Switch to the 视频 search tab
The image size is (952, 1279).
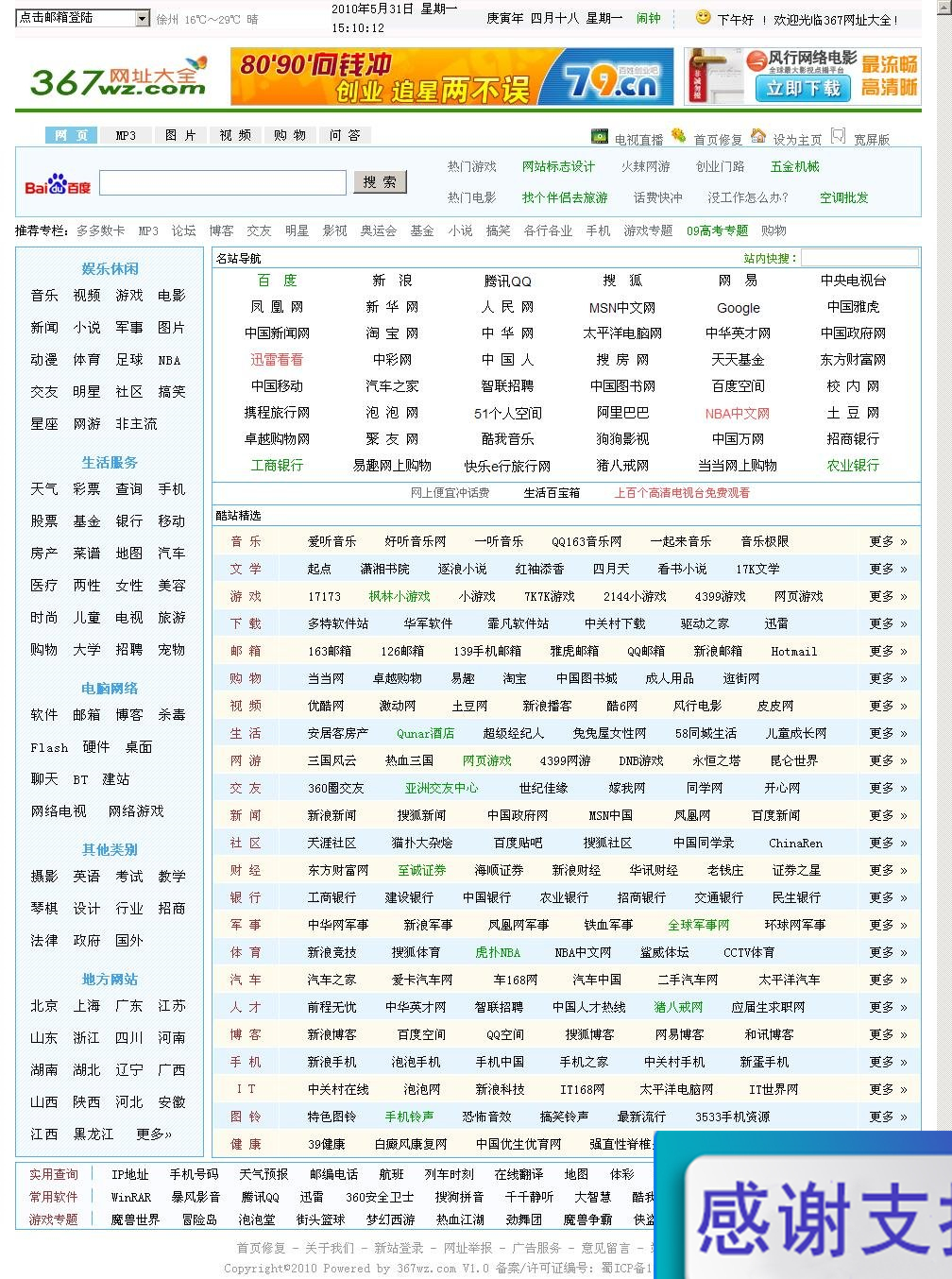[235, 135]
